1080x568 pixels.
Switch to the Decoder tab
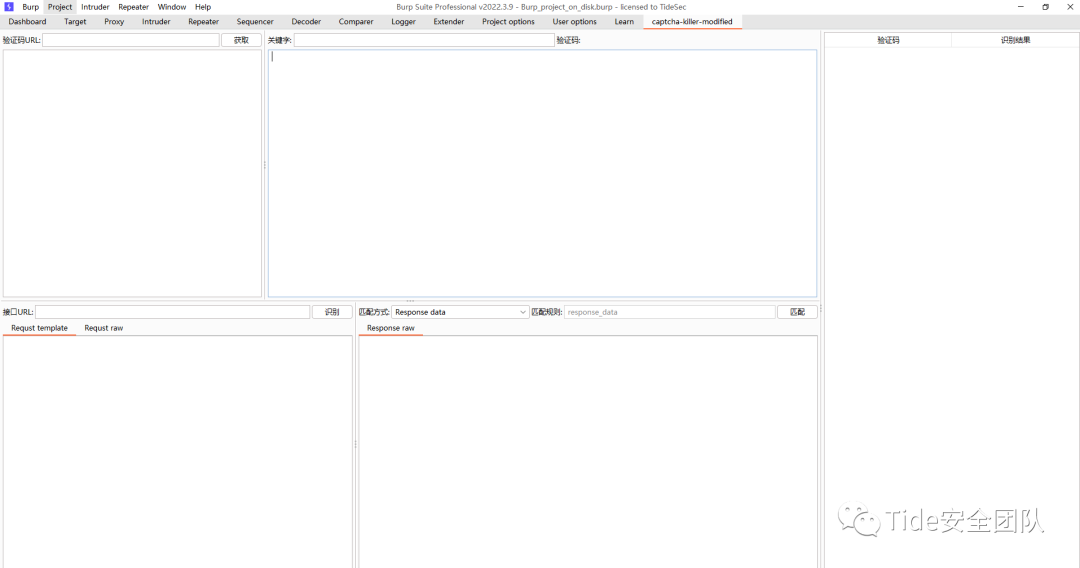307,21
